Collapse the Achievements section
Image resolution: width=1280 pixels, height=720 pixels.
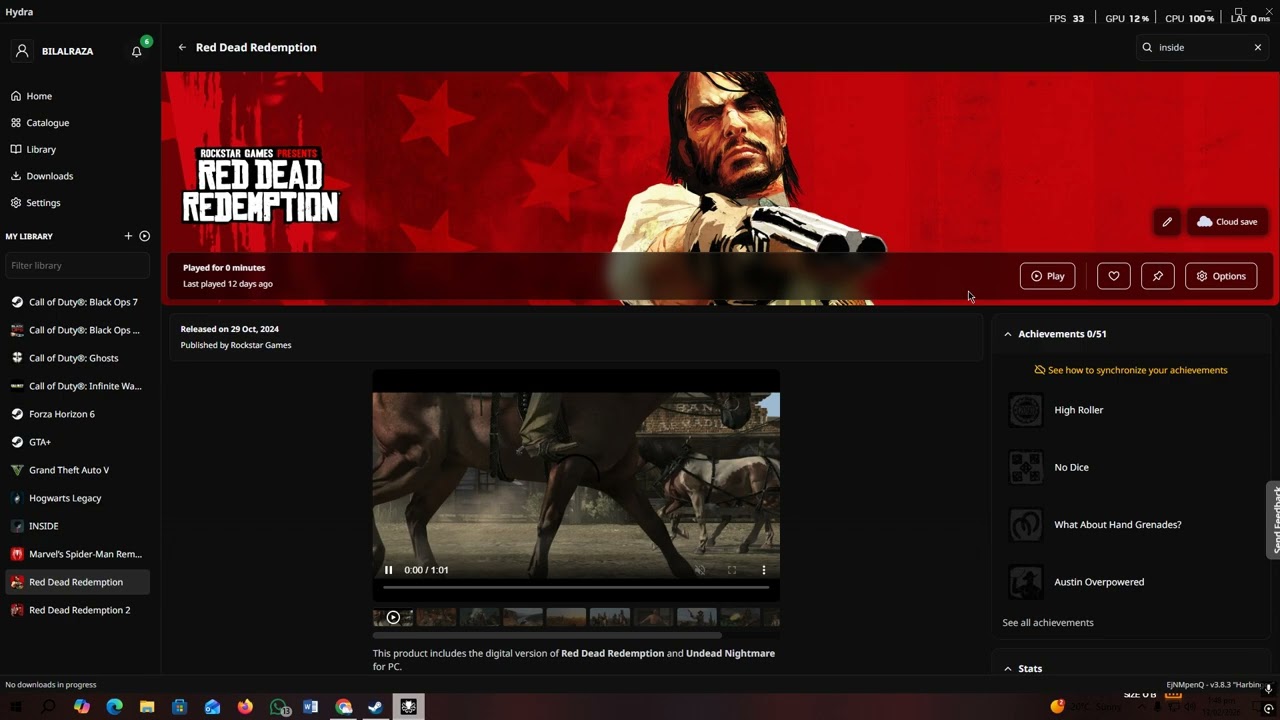pos(1007,334)
